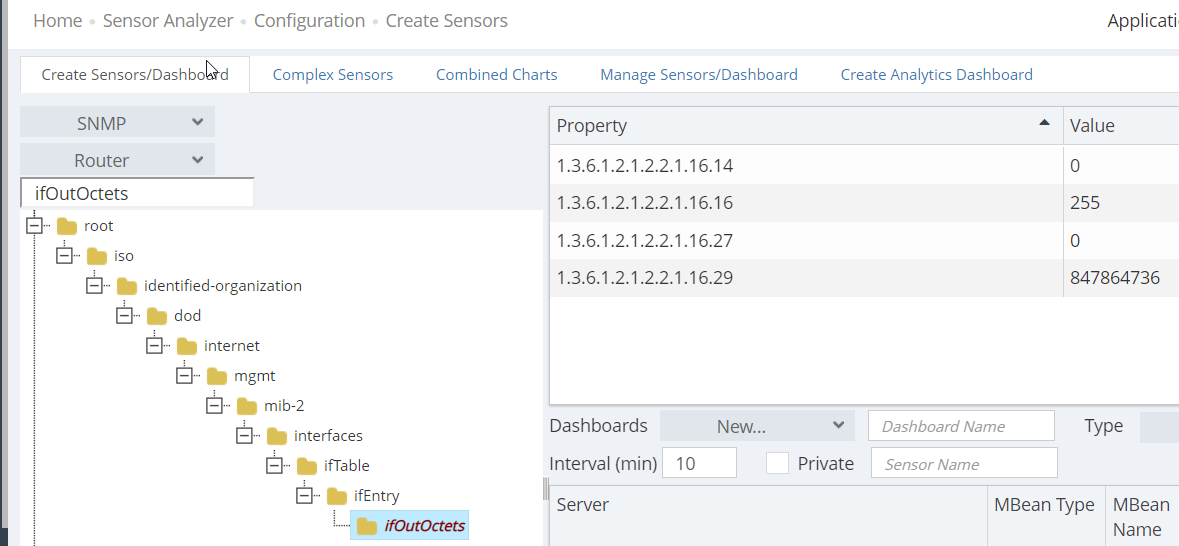
Task: Click the folder icon next to root
Action: pyautogui.click(x=67, y=226)
